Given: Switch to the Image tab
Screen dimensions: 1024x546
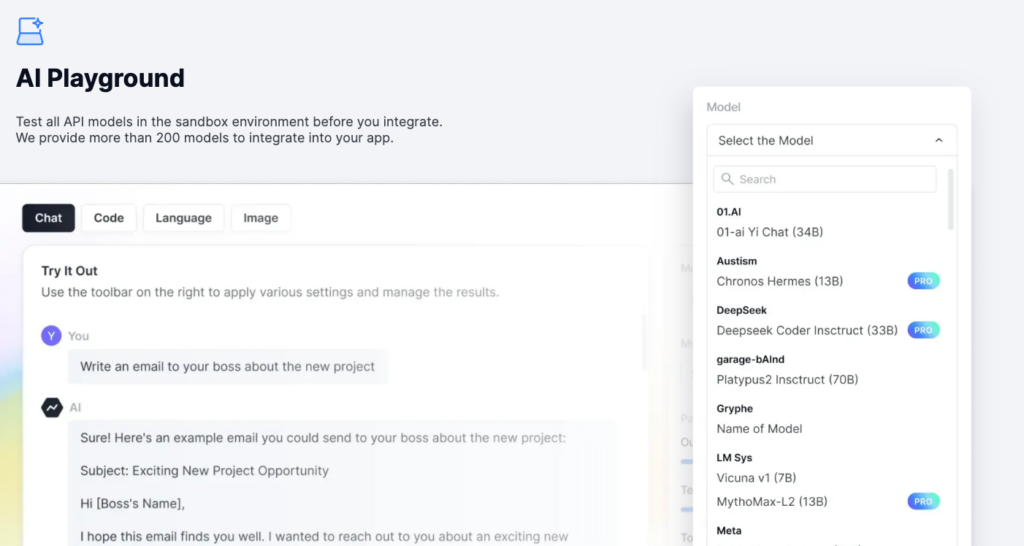Looking at the screenshot, I should pyautogui.click(x=261, y=218).
